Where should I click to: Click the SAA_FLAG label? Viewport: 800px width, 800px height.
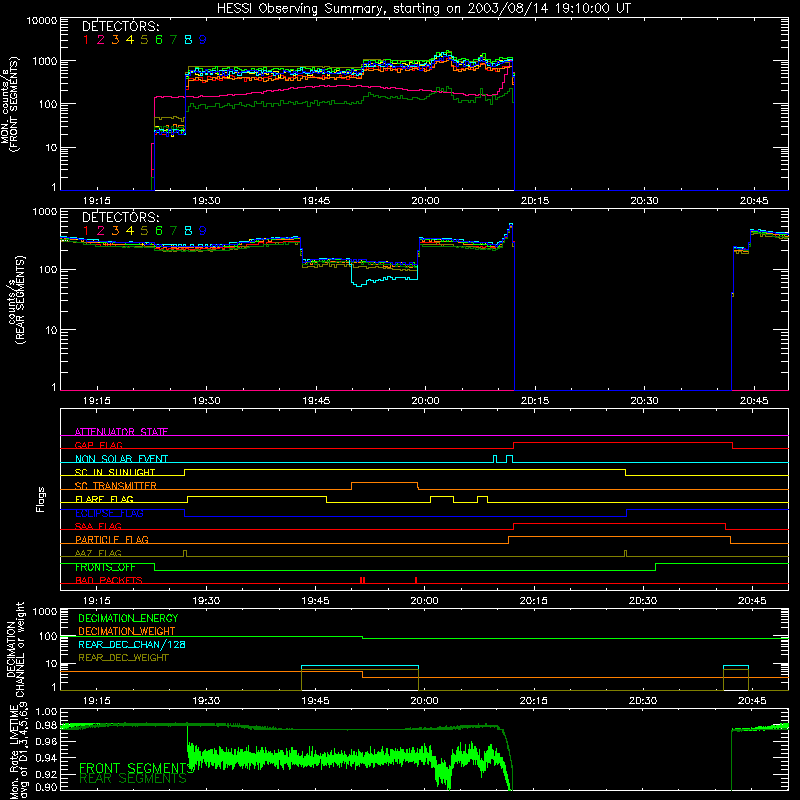[x=98, y=526]
